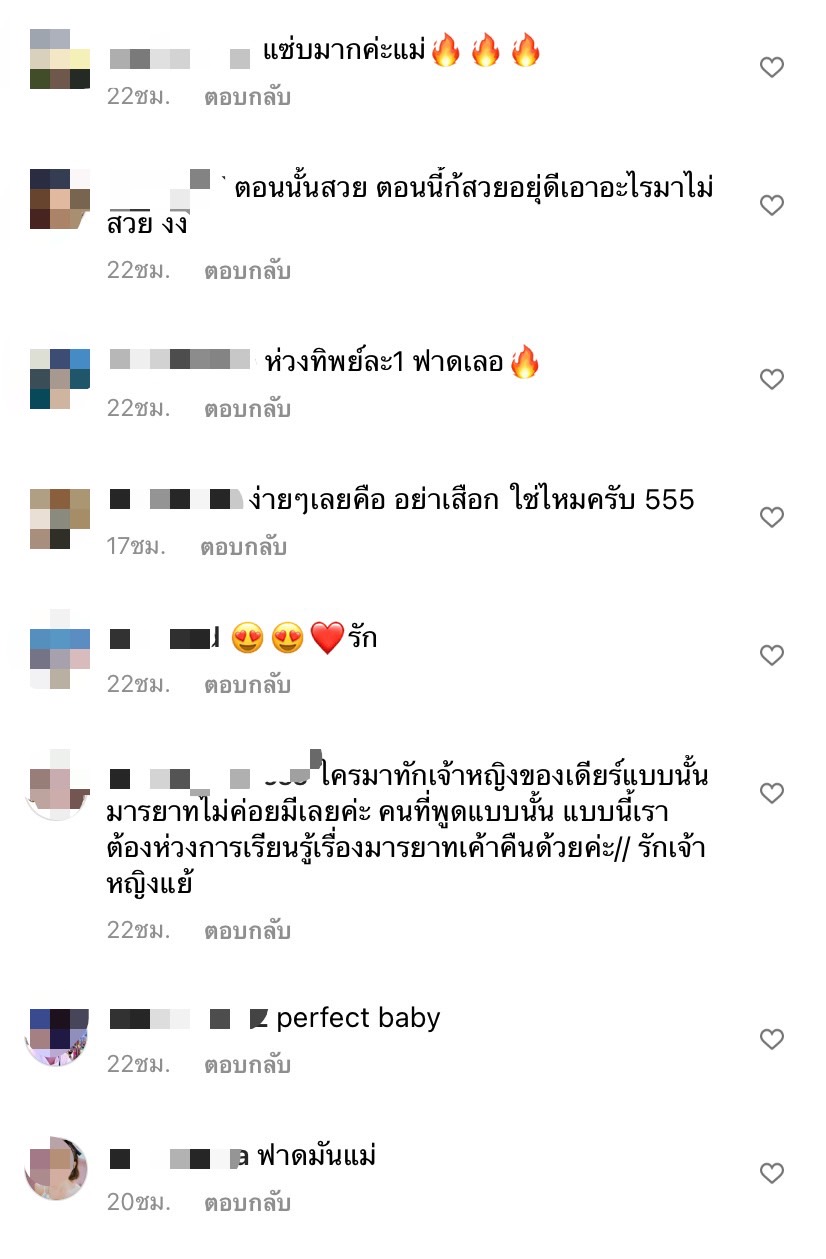The height and width of the screenshot is (1259, 826).
Task: Like the รัก emoji comment
Action: pos(771,655)
